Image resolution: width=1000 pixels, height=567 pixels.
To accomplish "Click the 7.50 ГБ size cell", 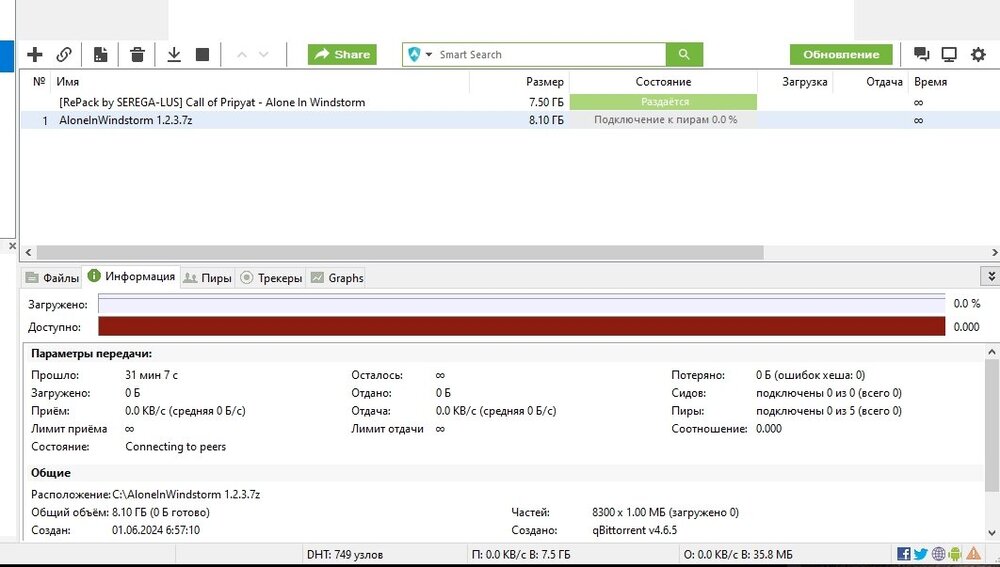I will click(x=546, y=102).
